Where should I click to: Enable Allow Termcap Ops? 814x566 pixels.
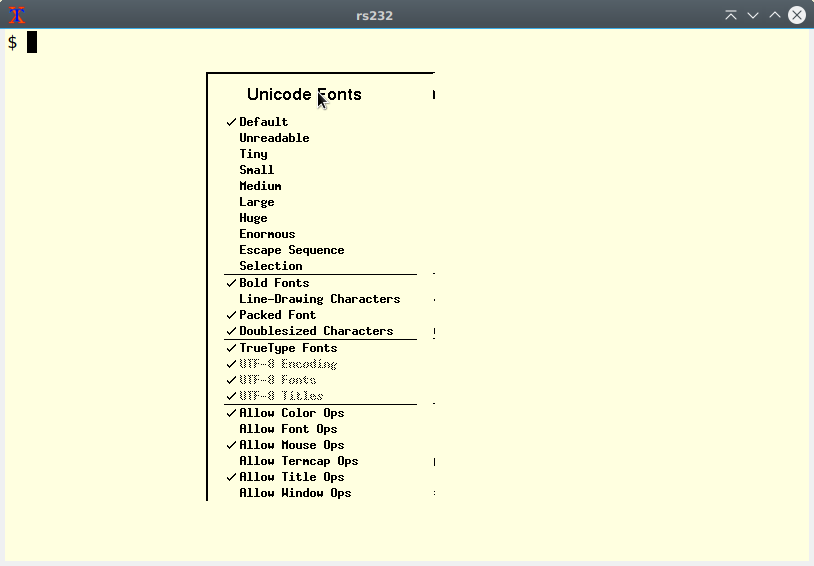pyautogui.click(x=299, y=461)
